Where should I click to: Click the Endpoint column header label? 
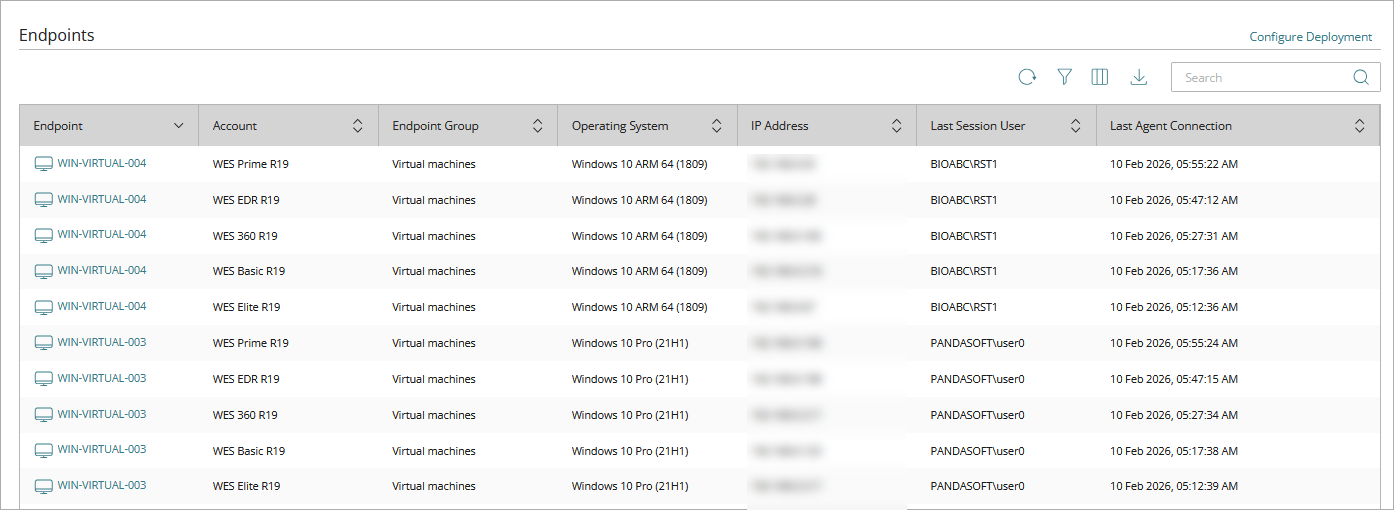58,126
